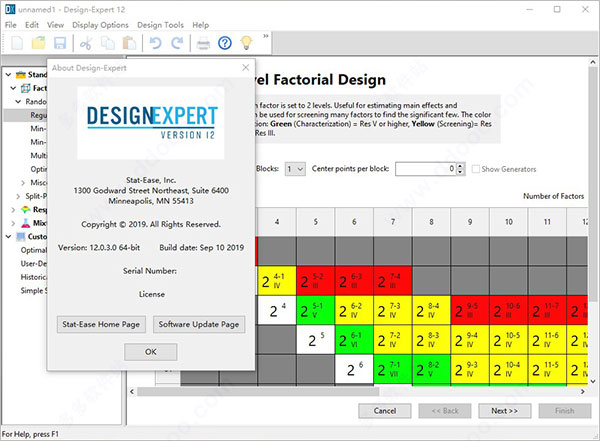Select red 2^7-4 Res III cell
The image size is (600, 441).
click(393, 281)
